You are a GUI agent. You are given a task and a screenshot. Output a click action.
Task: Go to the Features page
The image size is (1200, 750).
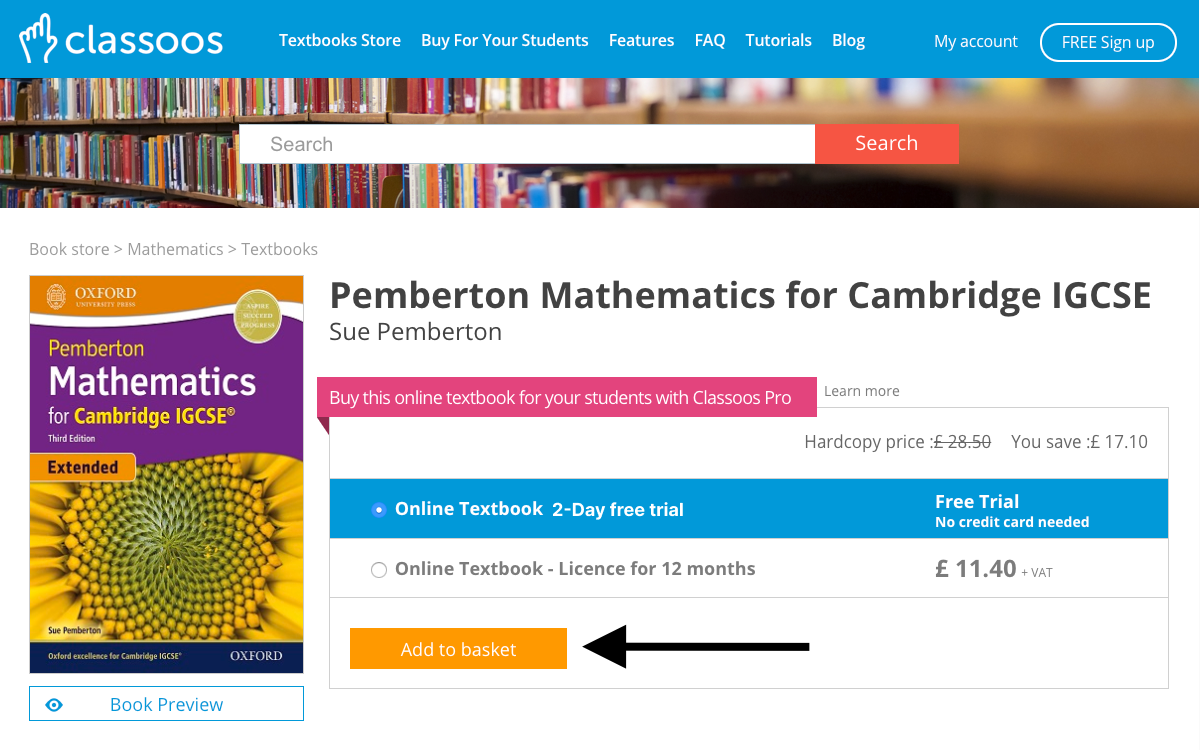pyautogui.click(x=641, y=41)
